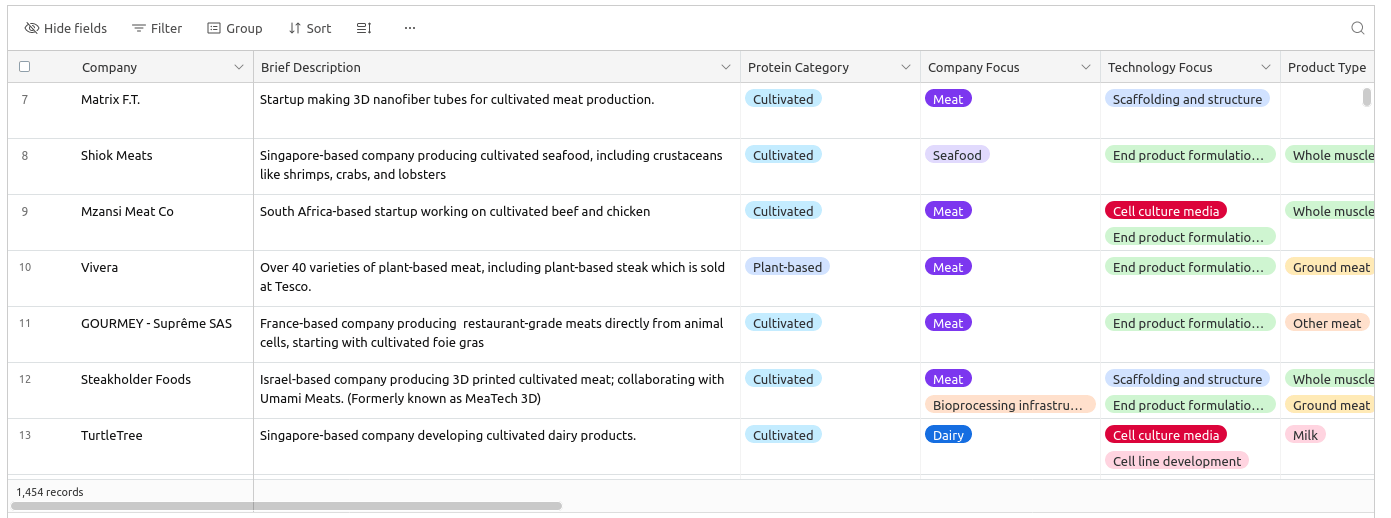Image resolution: width=1391 pixels, height=518 pixels.
Task: Click GOURMEY's foie gras description
Action: [x=492, y=333]
